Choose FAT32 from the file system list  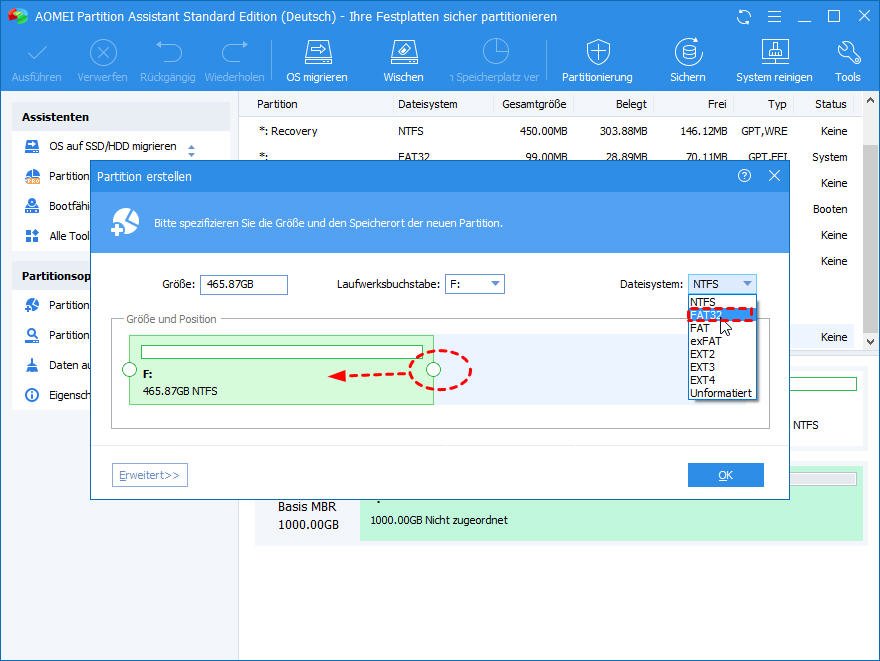click(722, 315)
